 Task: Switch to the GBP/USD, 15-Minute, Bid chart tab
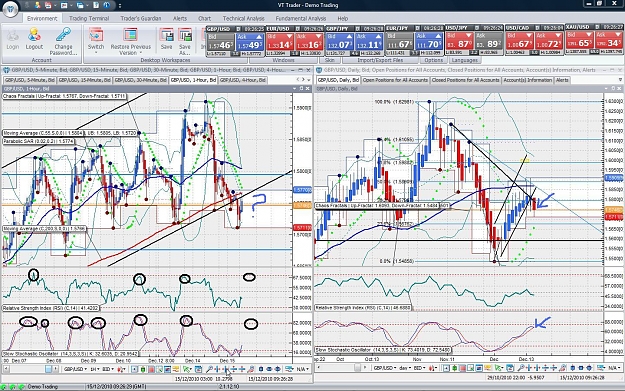pyautogui.click(x=84, y=80)
